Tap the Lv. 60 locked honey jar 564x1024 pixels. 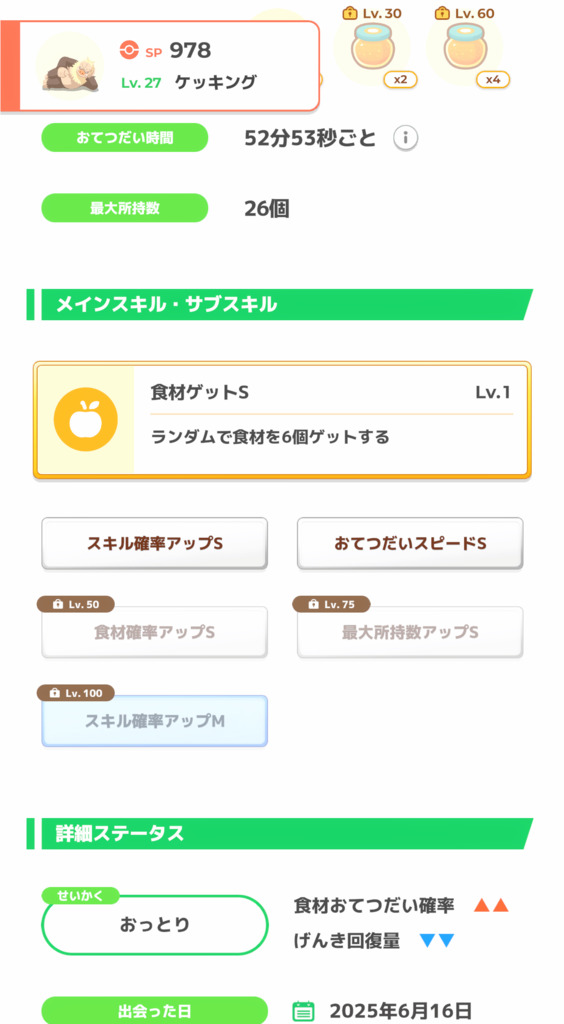click(464, 48)
